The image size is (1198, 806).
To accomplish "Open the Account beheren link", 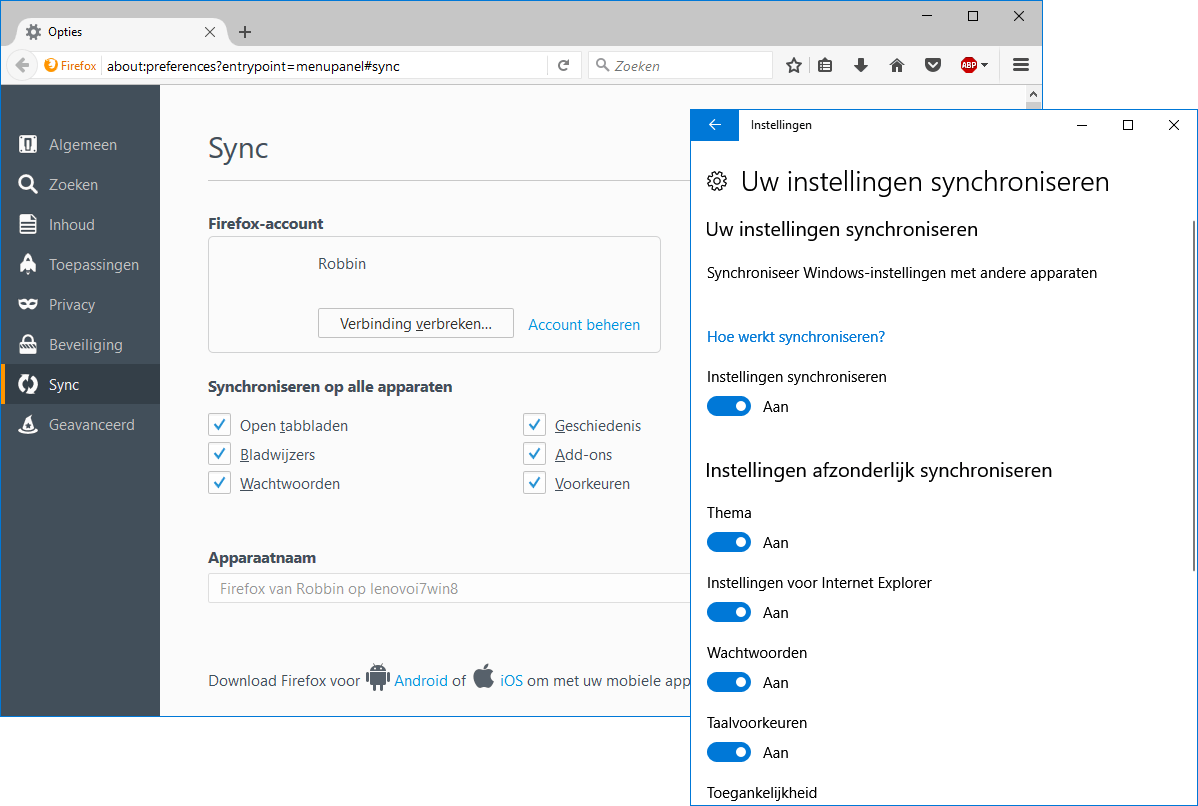I will (x=584, y=324).
